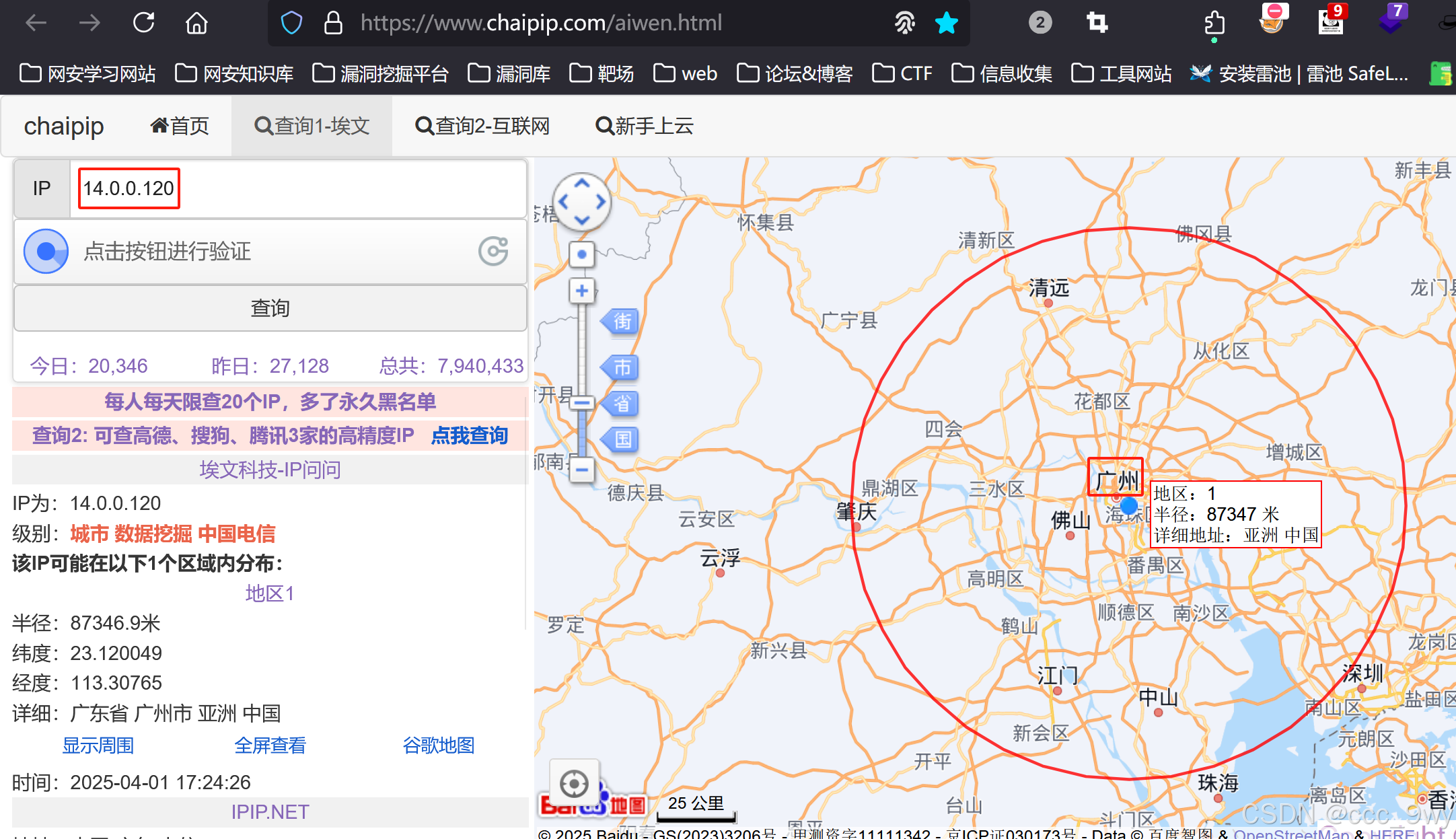Viewport: 1456px width, 839px height.
Task: Open the 谷歌地图 link
Action: pos(438,745)
